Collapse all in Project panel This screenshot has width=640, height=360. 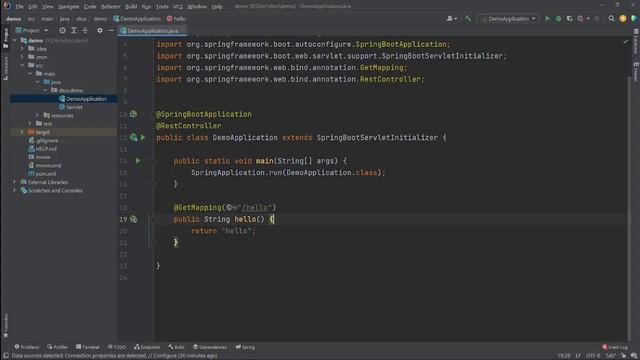[85, 31]
